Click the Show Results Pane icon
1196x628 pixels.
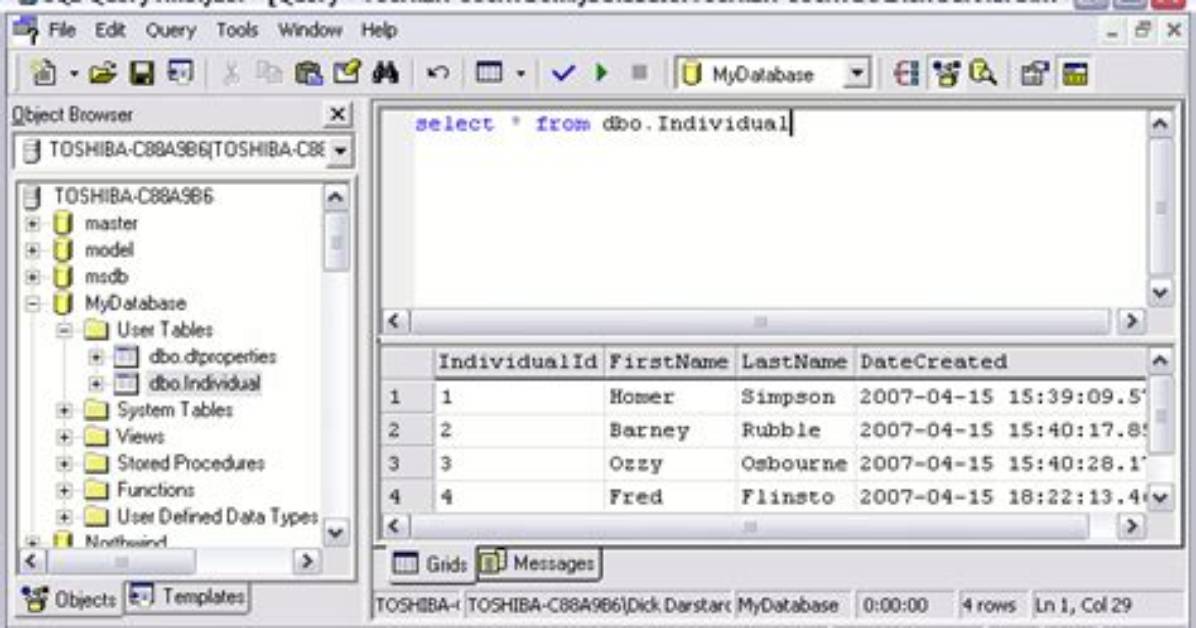pos(1075,74)
